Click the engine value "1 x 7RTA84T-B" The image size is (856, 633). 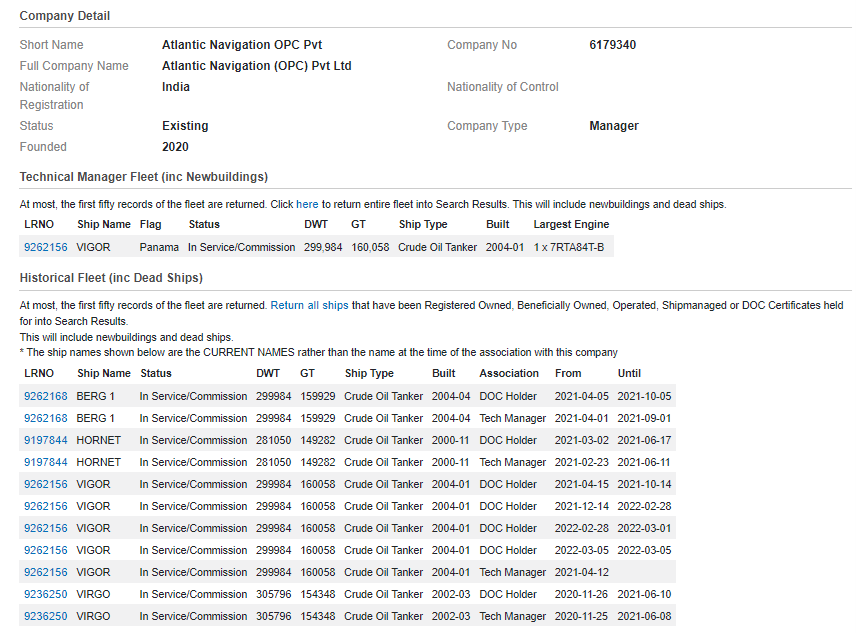[x=569, y=247]
